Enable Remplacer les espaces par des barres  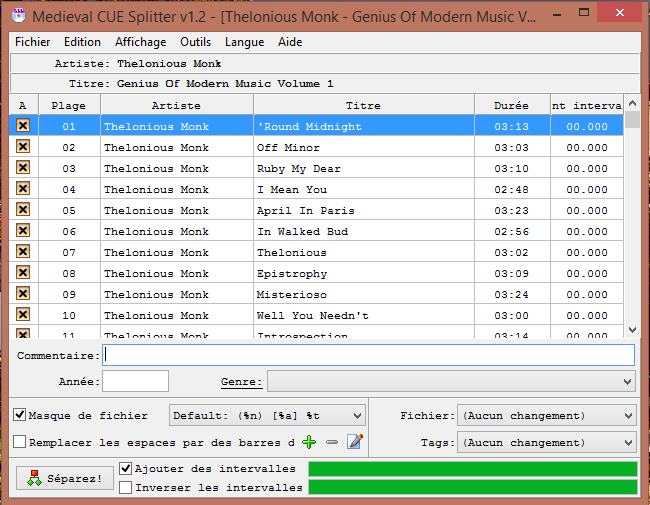point(19,442)
